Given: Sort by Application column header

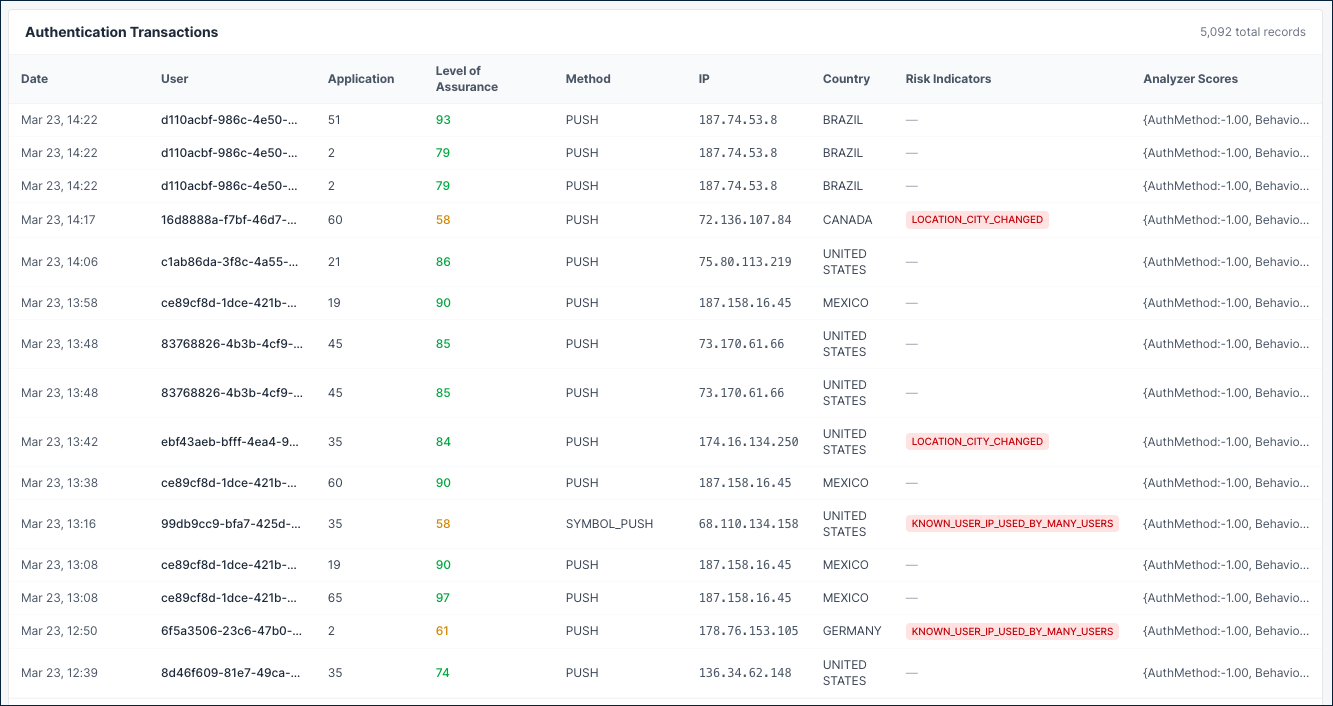Looking at the screenshot, I should (x=360, y=78).
